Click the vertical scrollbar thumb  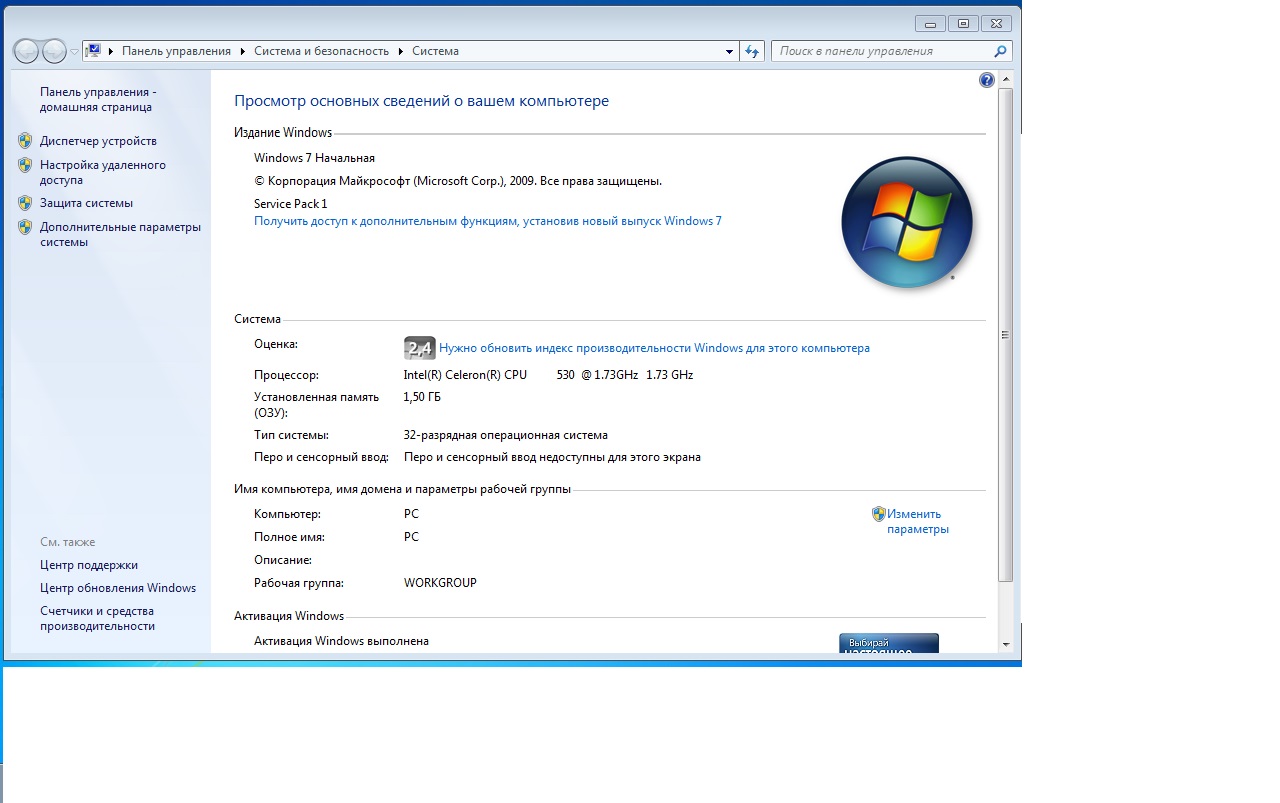click(1006, 335)
